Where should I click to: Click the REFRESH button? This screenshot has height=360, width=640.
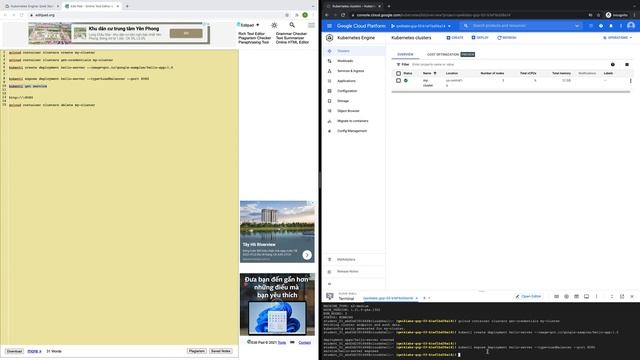click(507, 38)
